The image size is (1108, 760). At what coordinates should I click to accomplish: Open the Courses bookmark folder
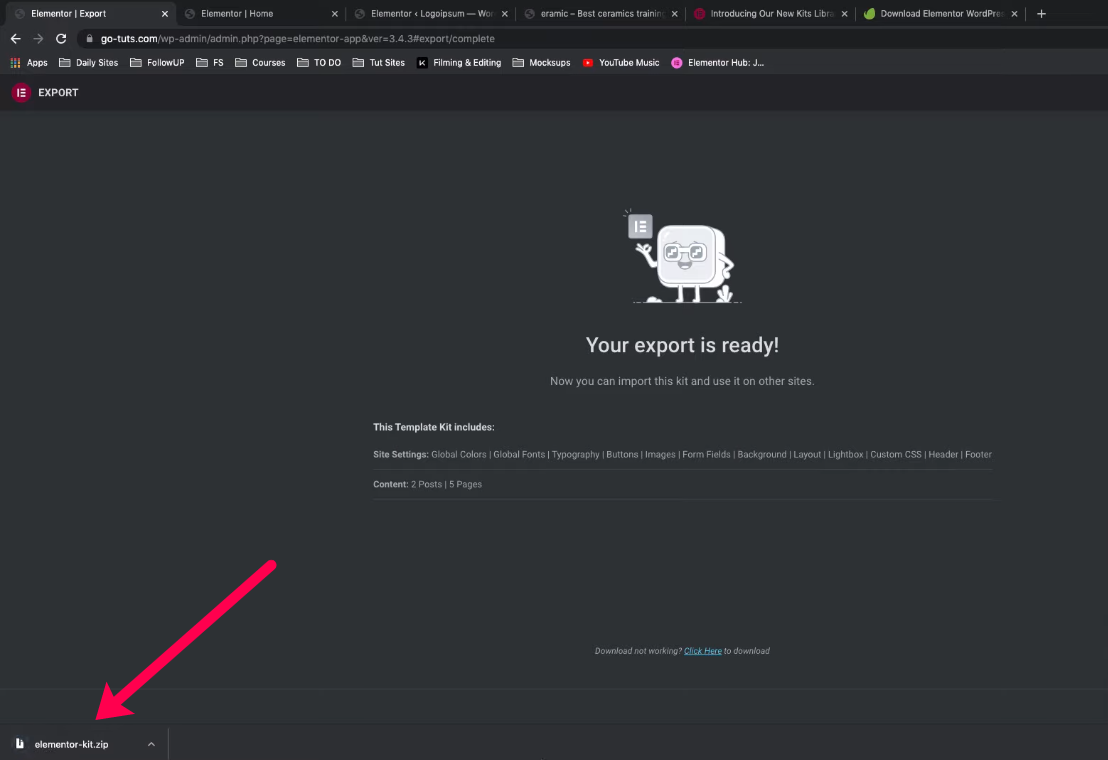pyautogui.click(x=260, y=63)
